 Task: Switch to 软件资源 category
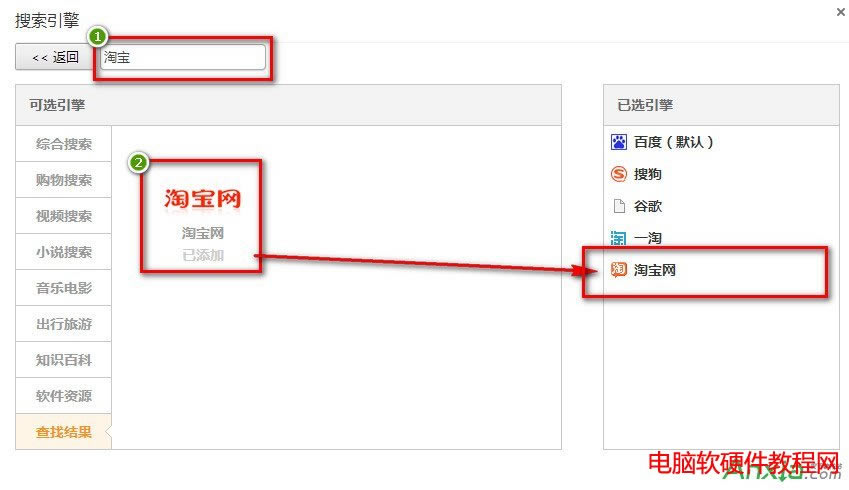[63, 396]
